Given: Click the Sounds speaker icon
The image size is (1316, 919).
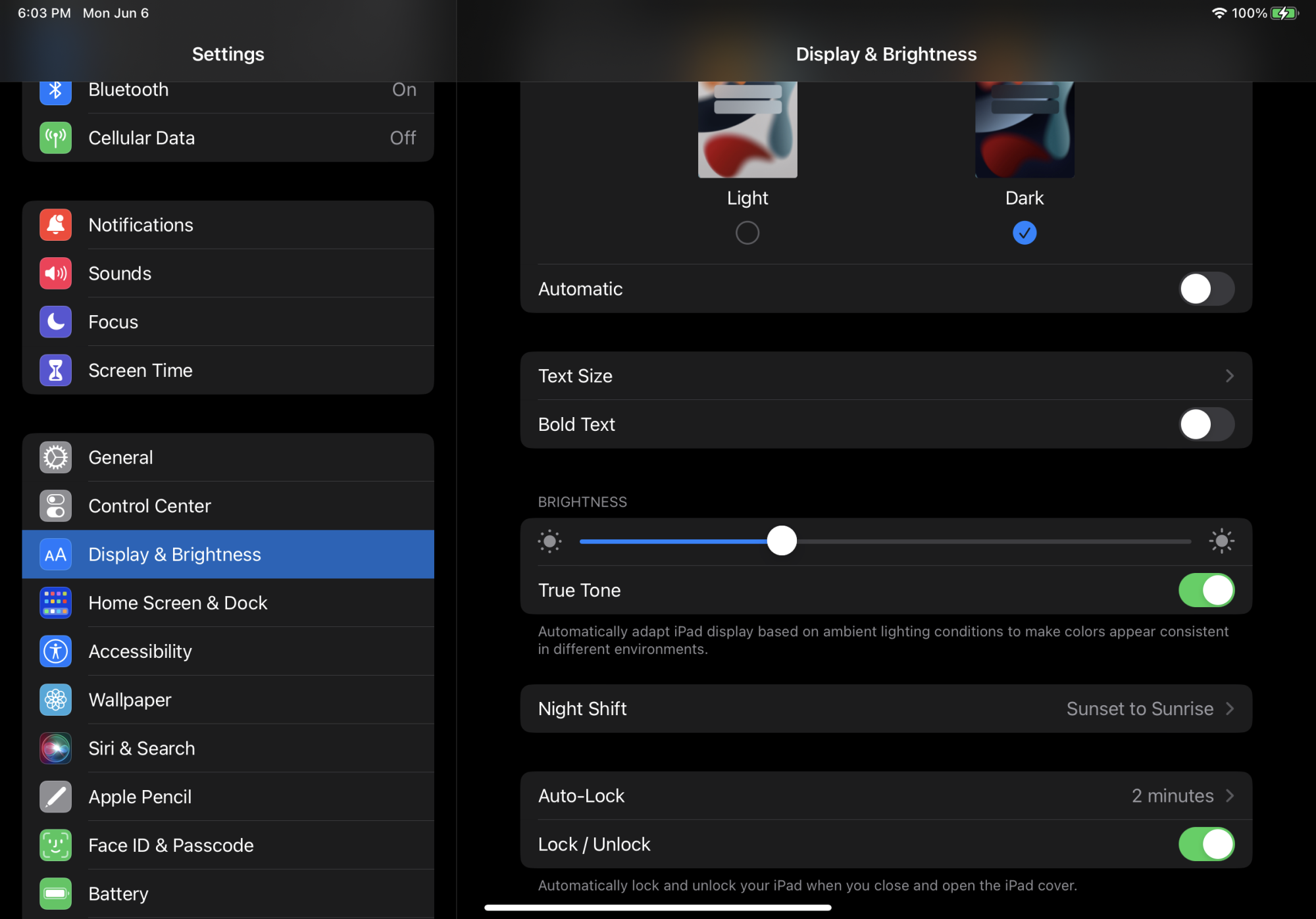Looking at the screenshot, I should click(x=55, y=274).
